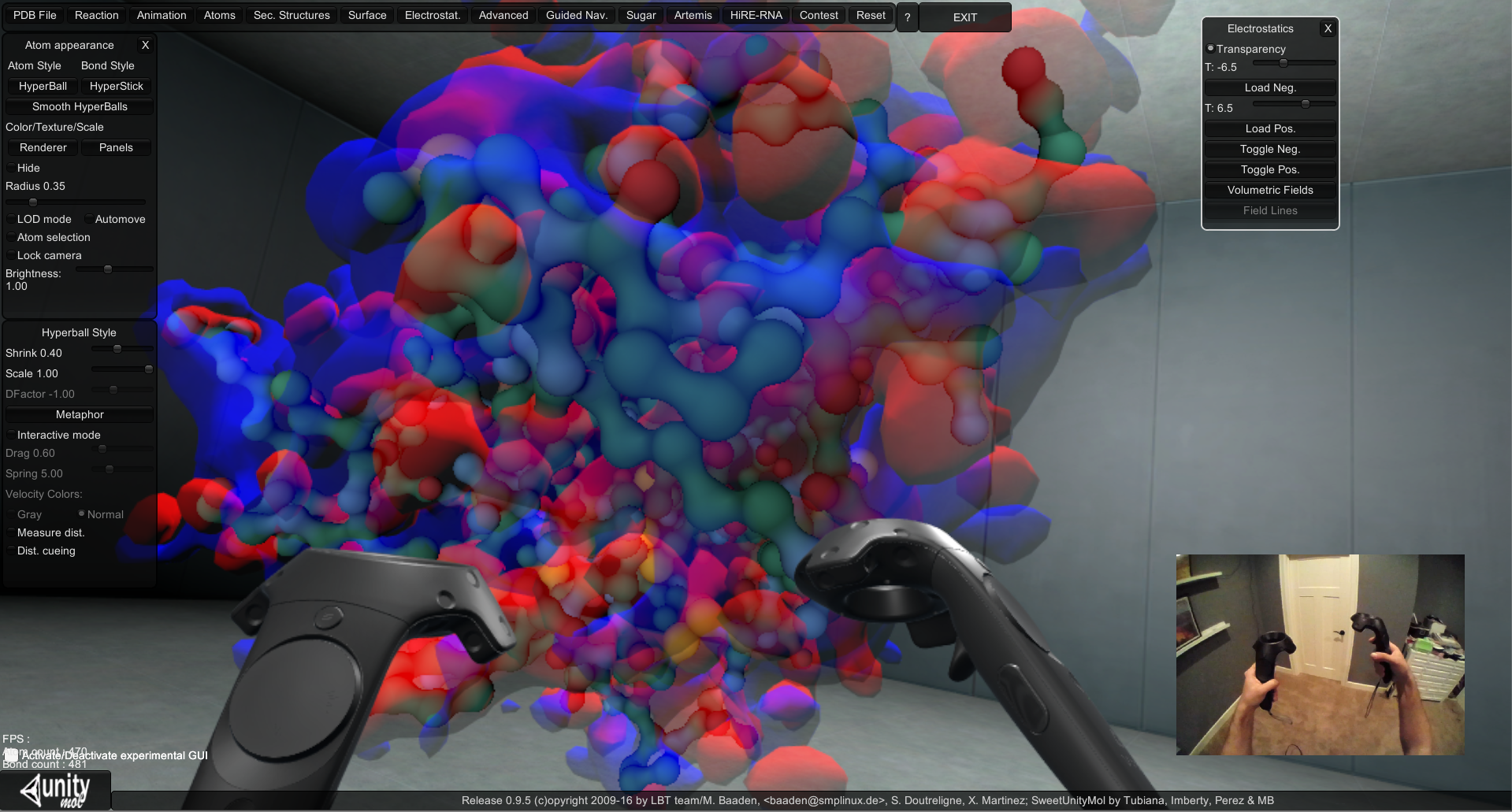Open the Guided Nav. menu
This screenshot has height=812, width=1512.
pos(577,15)
